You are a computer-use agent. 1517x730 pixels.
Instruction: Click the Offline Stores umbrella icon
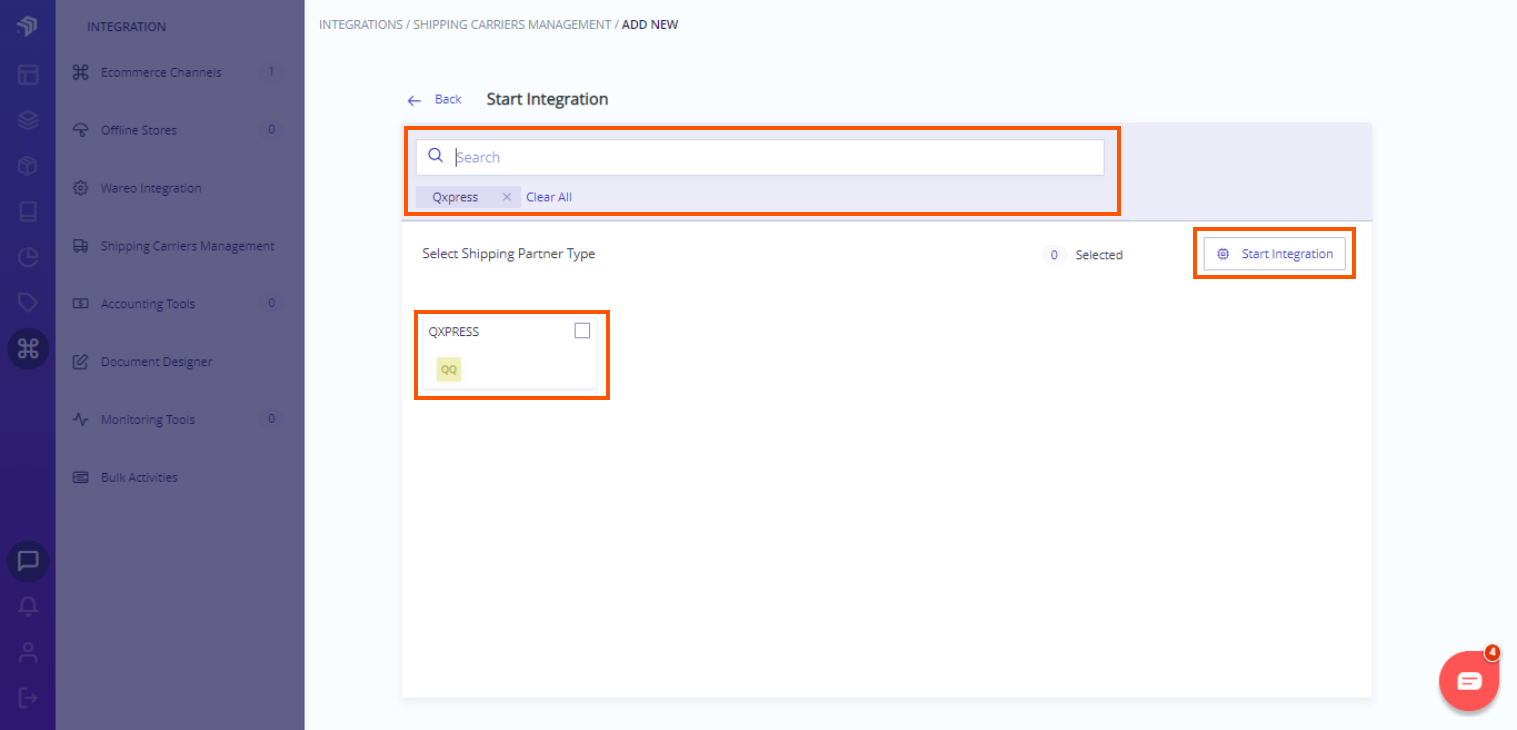81,130
